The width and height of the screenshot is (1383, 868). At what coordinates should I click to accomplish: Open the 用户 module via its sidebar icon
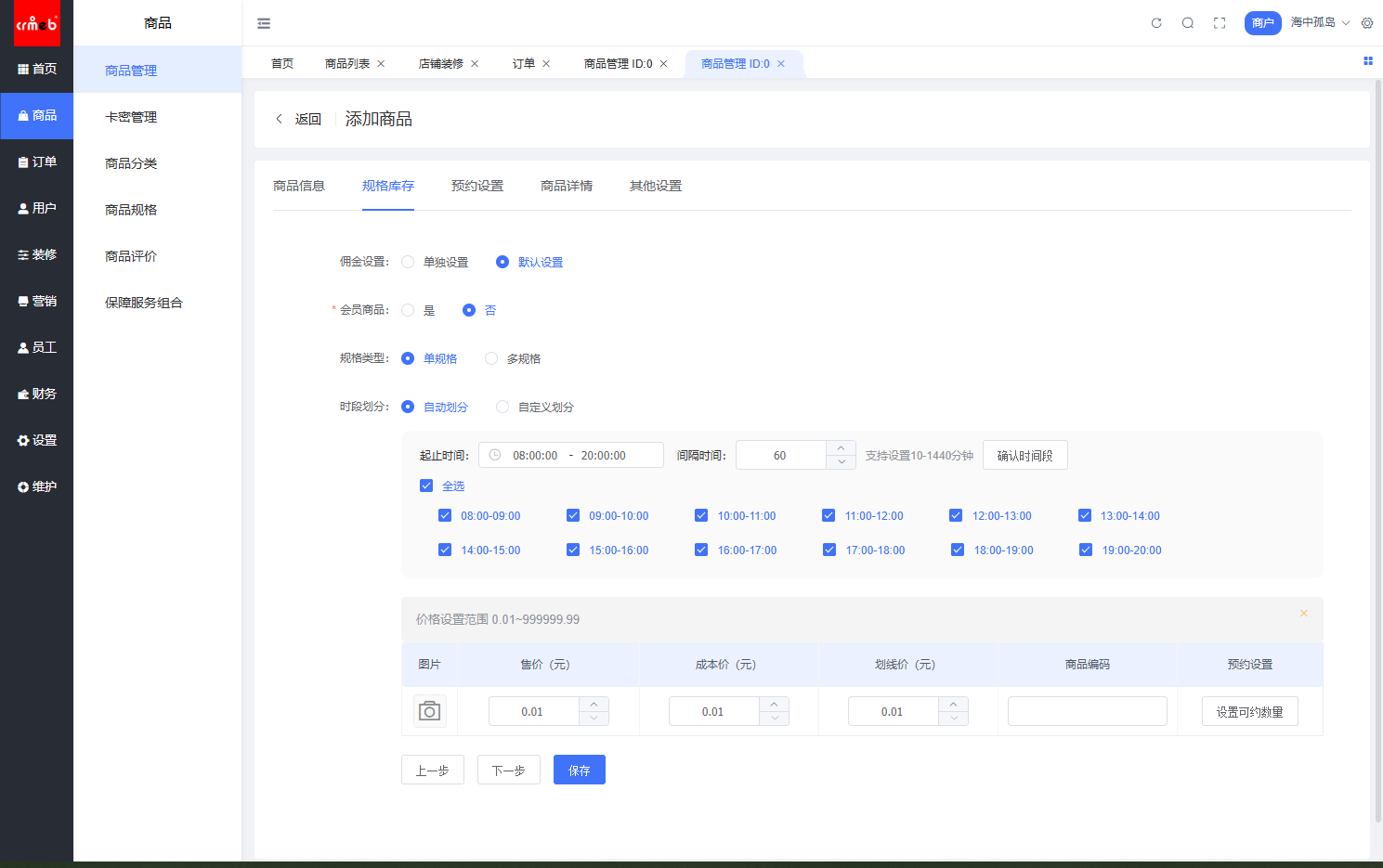point(36,208)
